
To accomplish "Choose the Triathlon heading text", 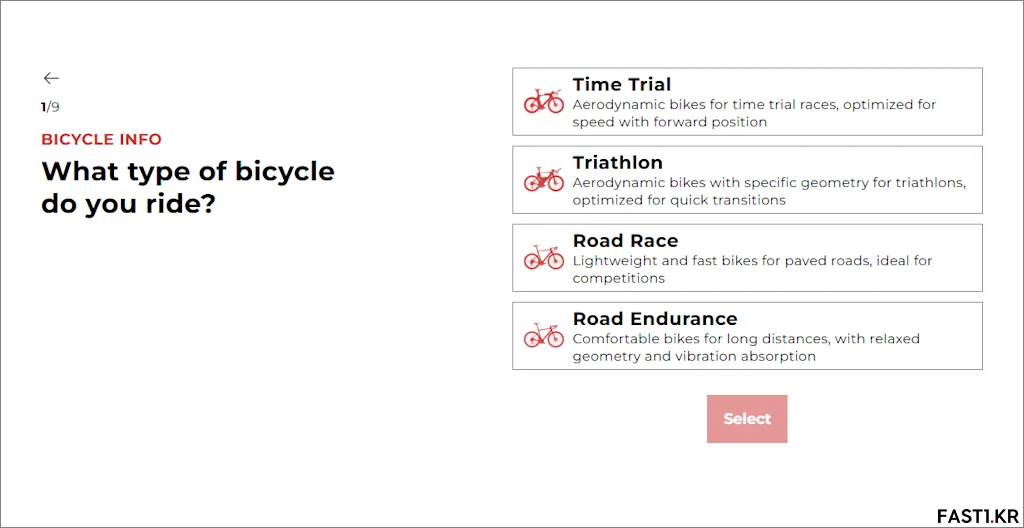I will coord(618,162).
